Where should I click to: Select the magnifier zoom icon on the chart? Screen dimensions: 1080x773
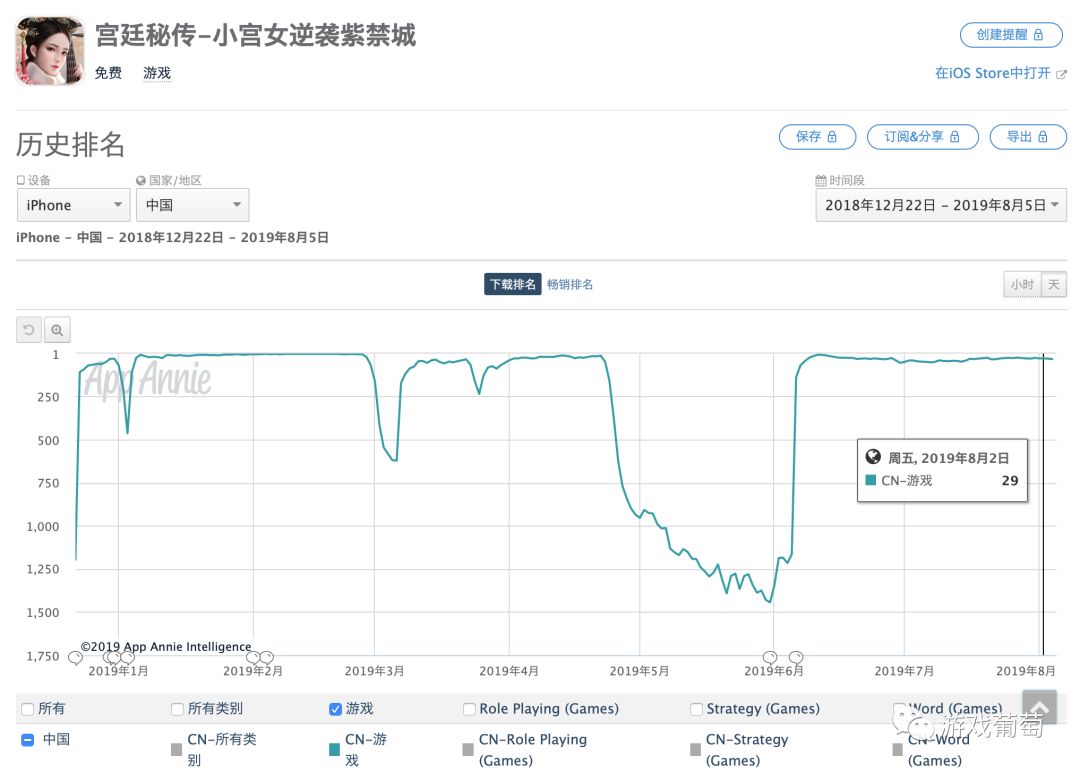(56, 329)
